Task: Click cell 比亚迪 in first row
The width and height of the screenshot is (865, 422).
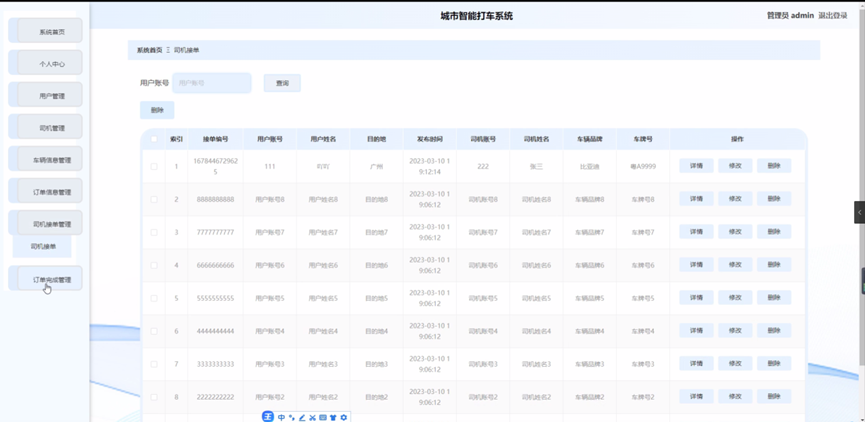Action: pos(590,166)
